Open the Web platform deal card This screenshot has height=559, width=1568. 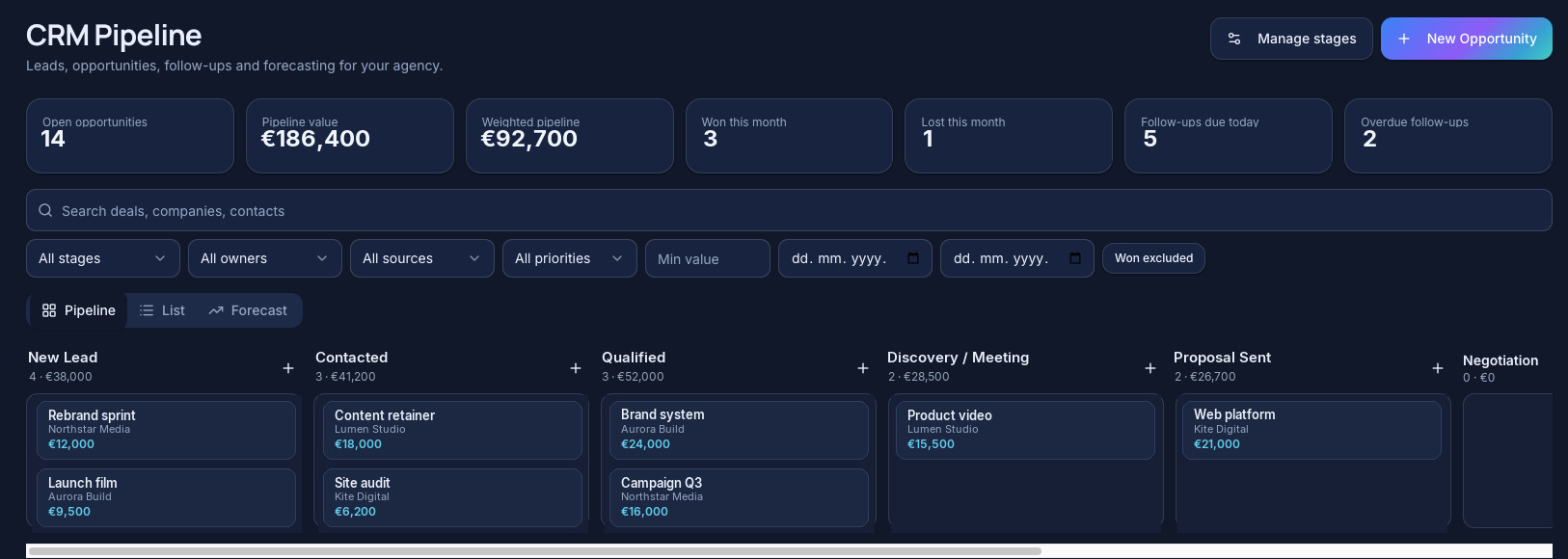pyautogui.click(x=1311, y=430)
